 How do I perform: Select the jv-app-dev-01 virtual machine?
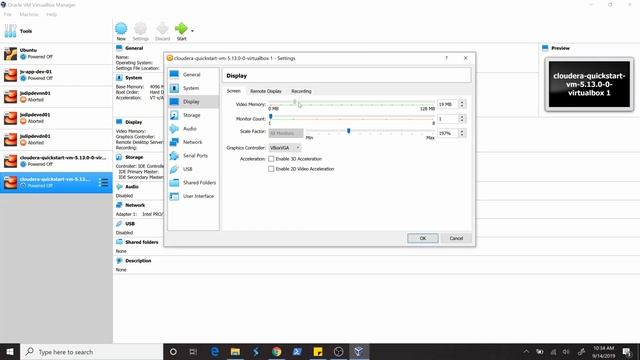(x=56, y=75)
